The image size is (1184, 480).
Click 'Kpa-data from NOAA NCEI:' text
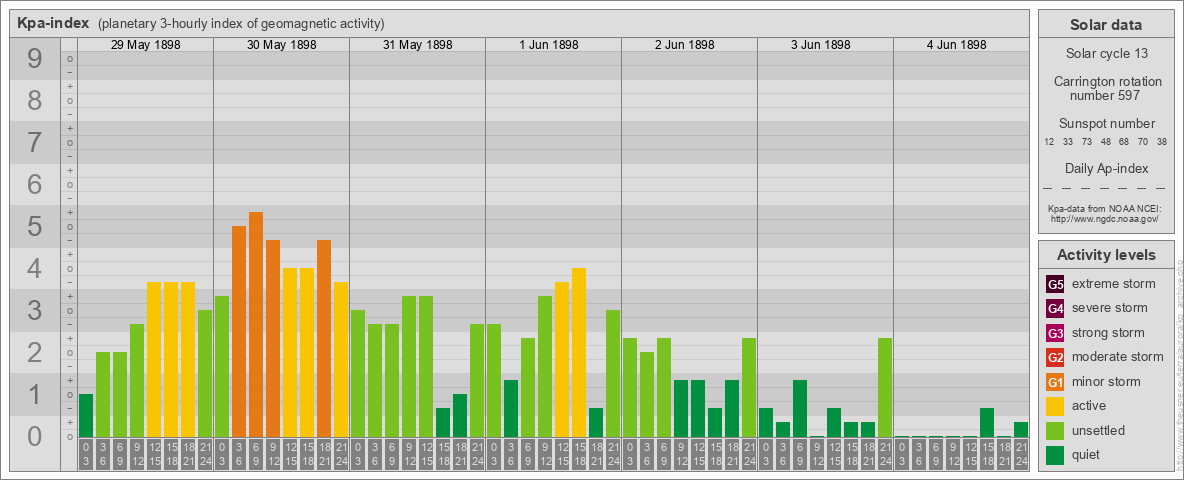[1105, 208]
